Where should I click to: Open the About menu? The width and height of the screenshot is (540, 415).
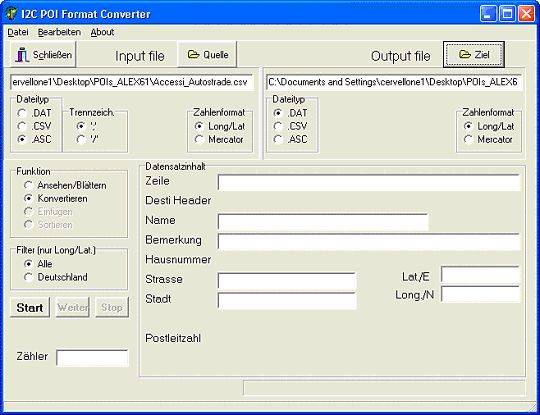[102, 32]
